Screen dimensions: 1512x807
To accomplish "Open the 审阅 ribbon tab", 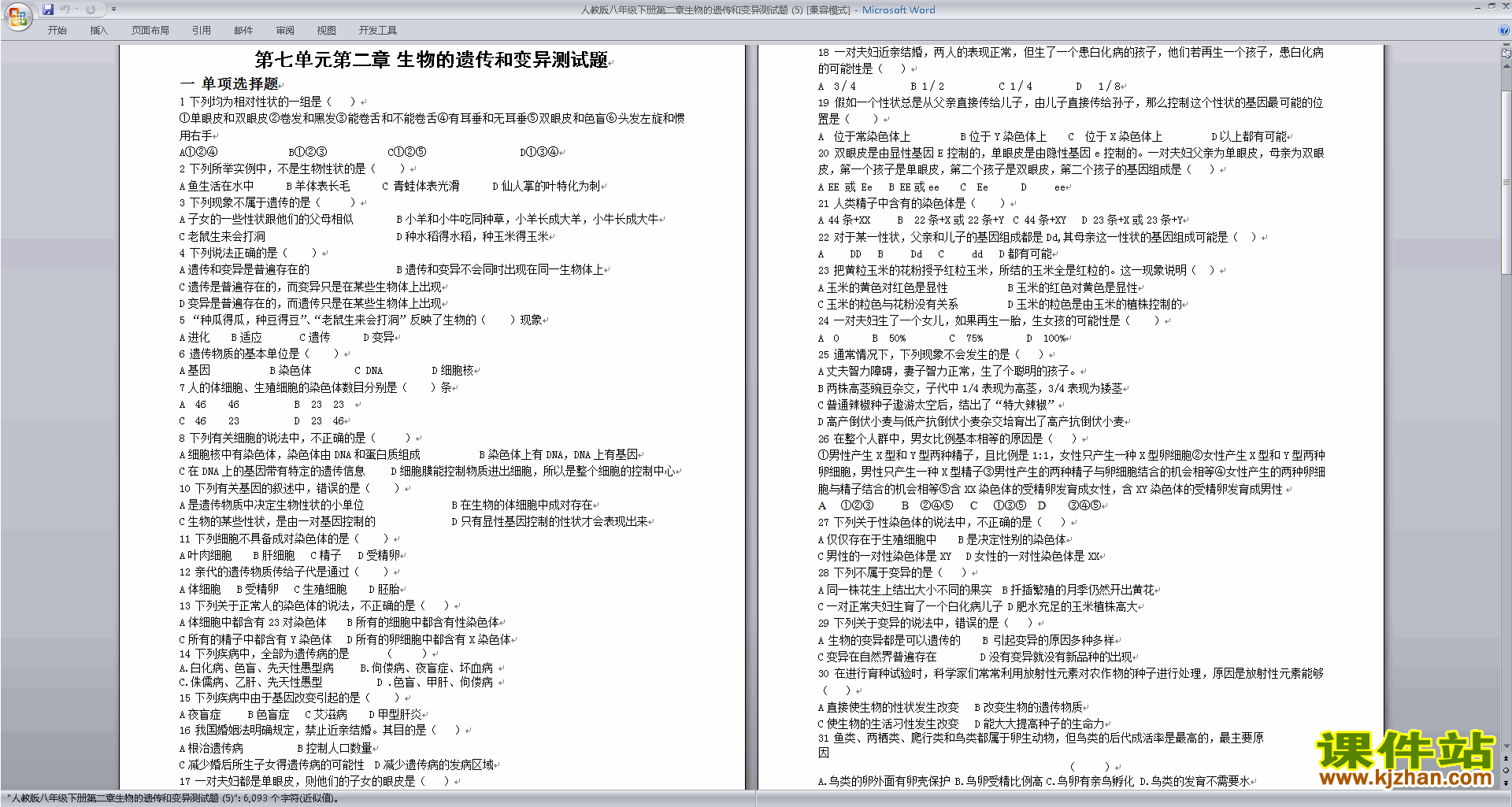I will tap(285, 30).
